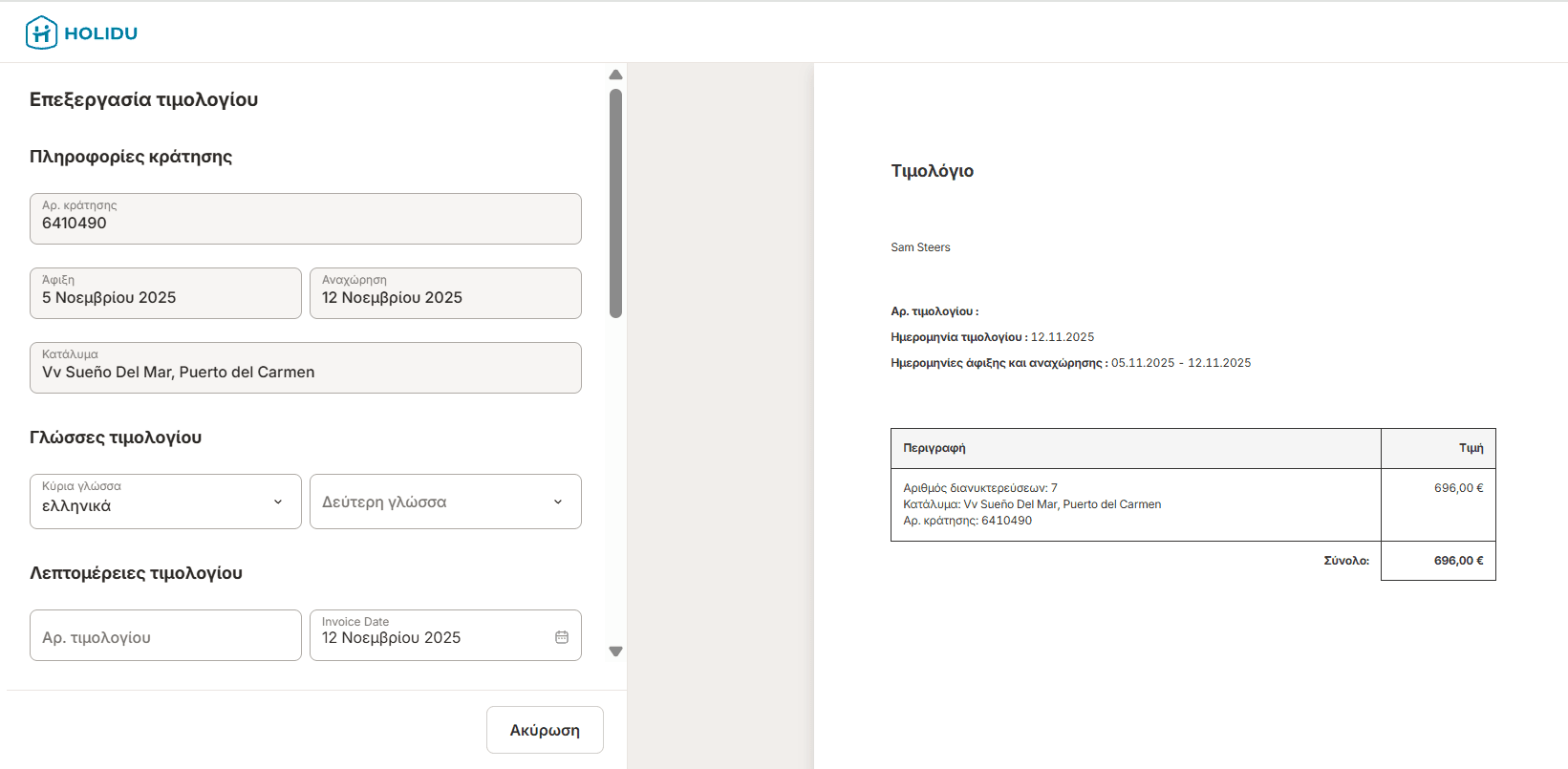Click the Invoice Date field showing 12 Νοεμβρίου 2025
This screenshot has height=769, width=1568.
(x=430, y=636)
